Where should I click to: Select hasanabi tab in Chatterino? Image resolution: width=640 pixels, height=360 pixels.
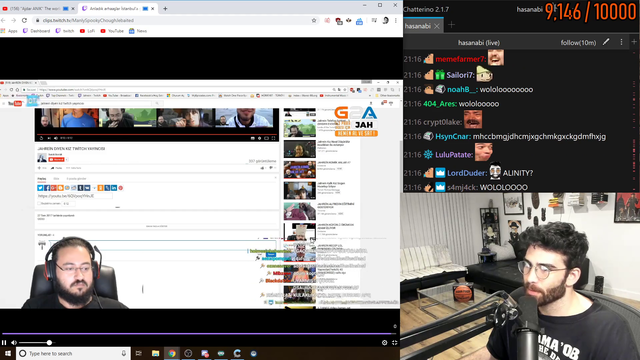tap(418, 26)
